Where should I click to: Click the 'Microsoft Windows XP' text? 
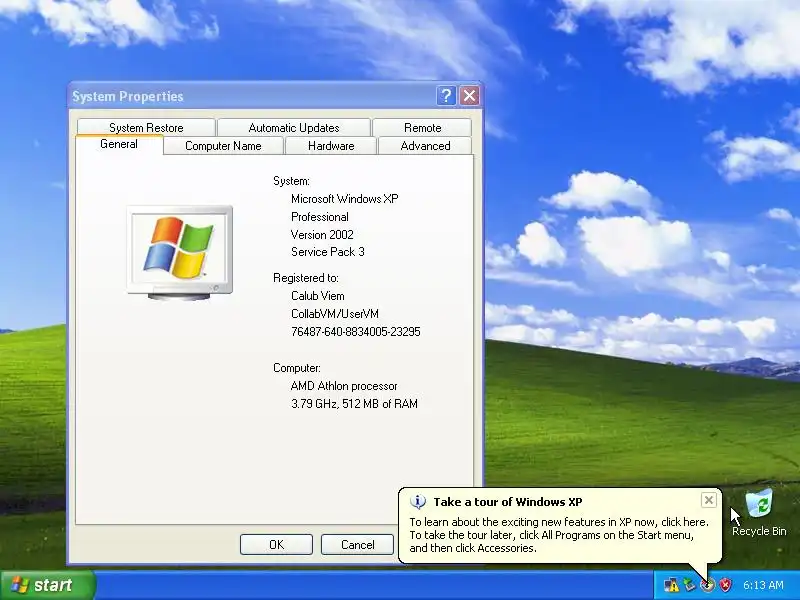(344, 198)
